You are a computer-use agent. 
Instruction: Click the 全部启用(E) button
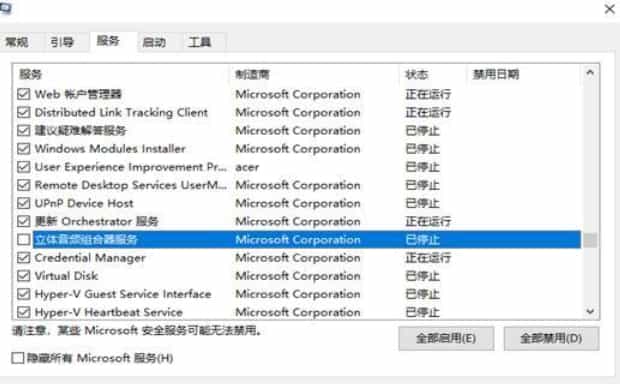(446, 338)
